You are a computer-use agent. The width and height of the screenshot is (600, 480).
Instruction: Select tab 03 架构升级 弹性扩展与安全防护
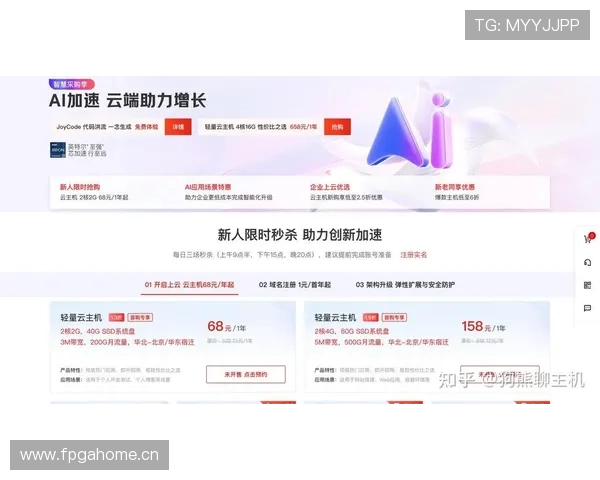(405, 285)
